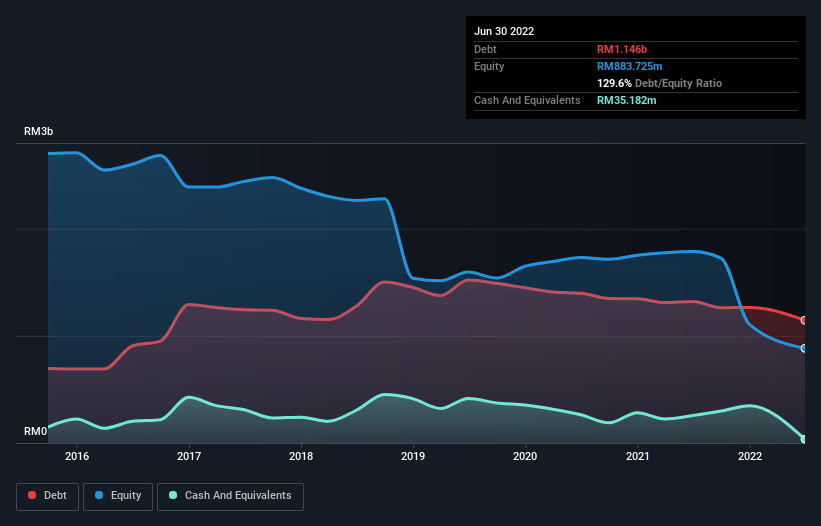Select the 2016 x-axis label
Image resolution: width=821 pixels, height=526 pixels.
[77, 456]
